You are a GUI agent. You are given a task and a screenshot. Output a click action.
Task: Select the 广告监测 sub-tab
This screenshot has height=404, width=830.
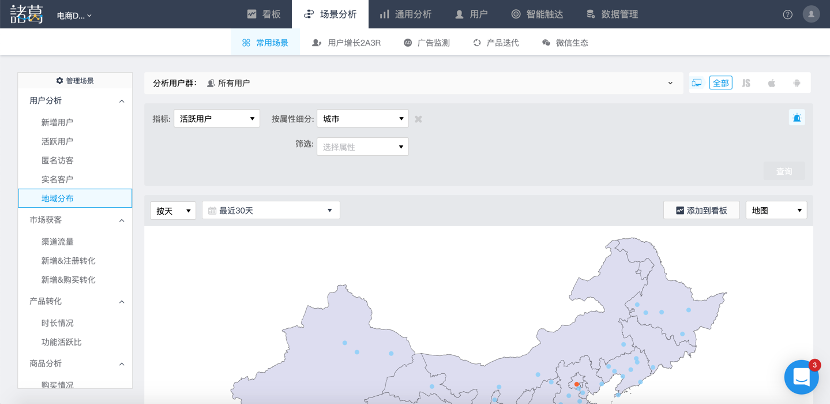(427, 43)
